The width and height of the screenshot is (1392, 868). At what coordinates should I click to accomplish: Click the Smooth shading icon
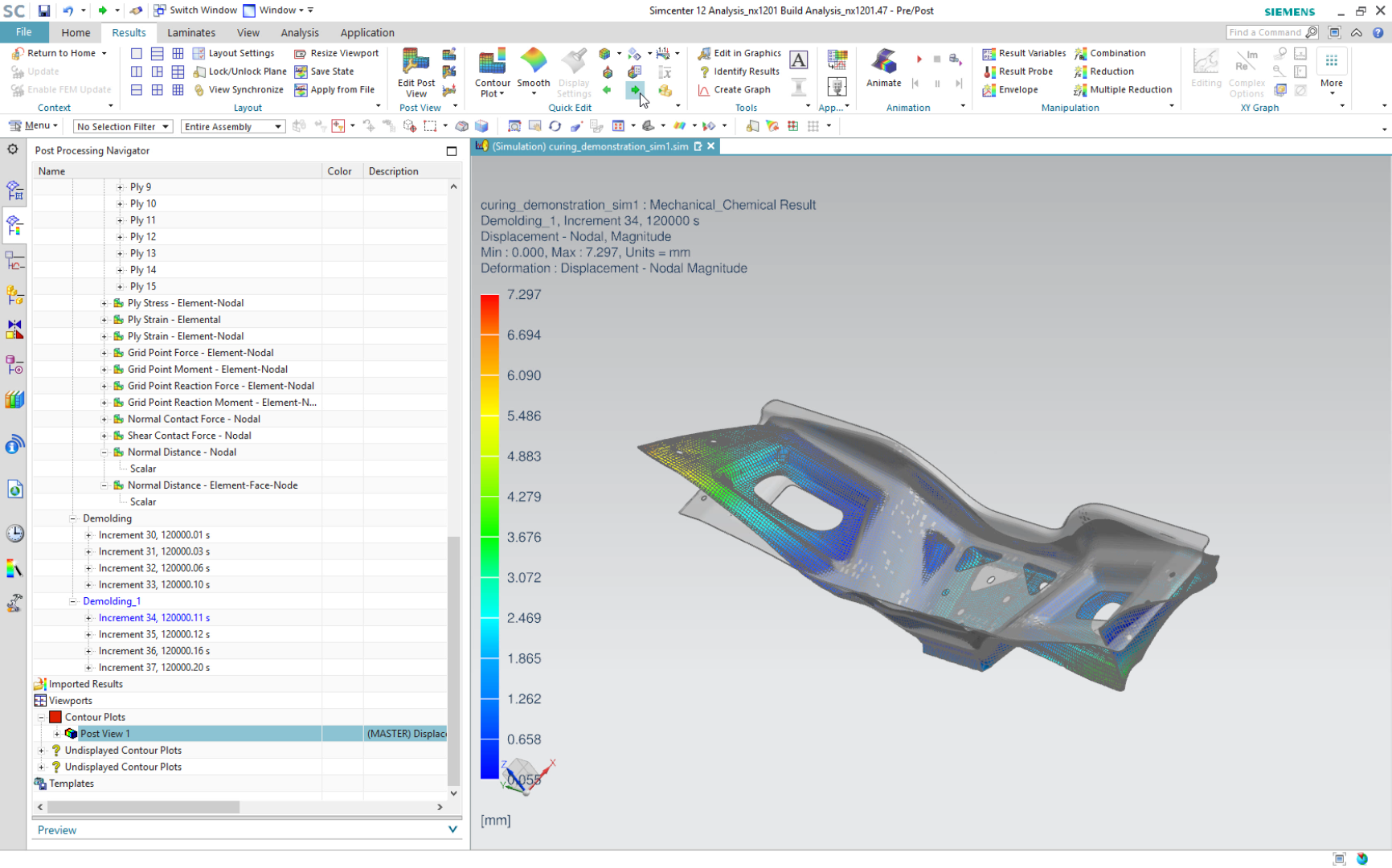(534, 63)
